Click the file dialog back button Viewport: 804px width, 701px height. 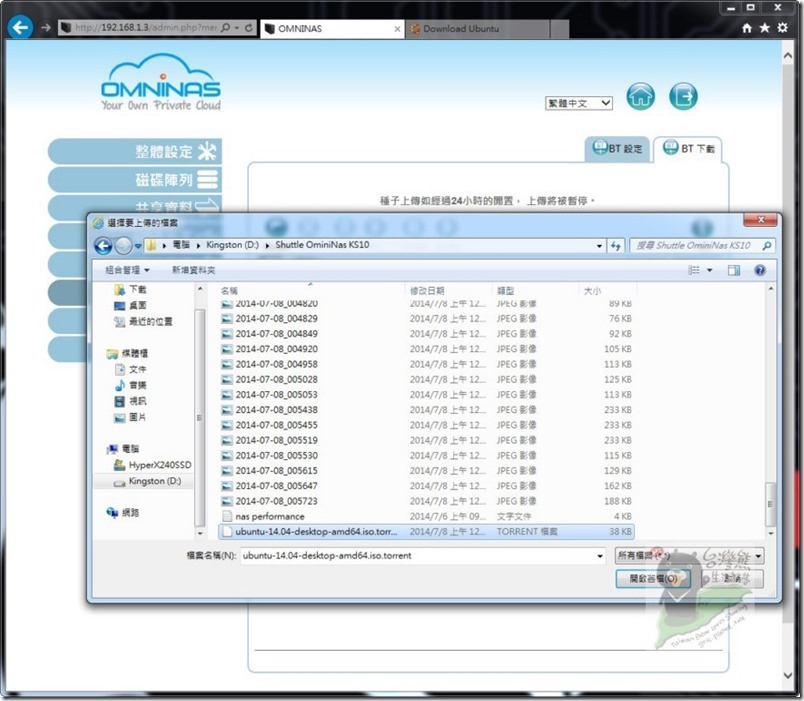pyautogui.click(x=103, y=246)
